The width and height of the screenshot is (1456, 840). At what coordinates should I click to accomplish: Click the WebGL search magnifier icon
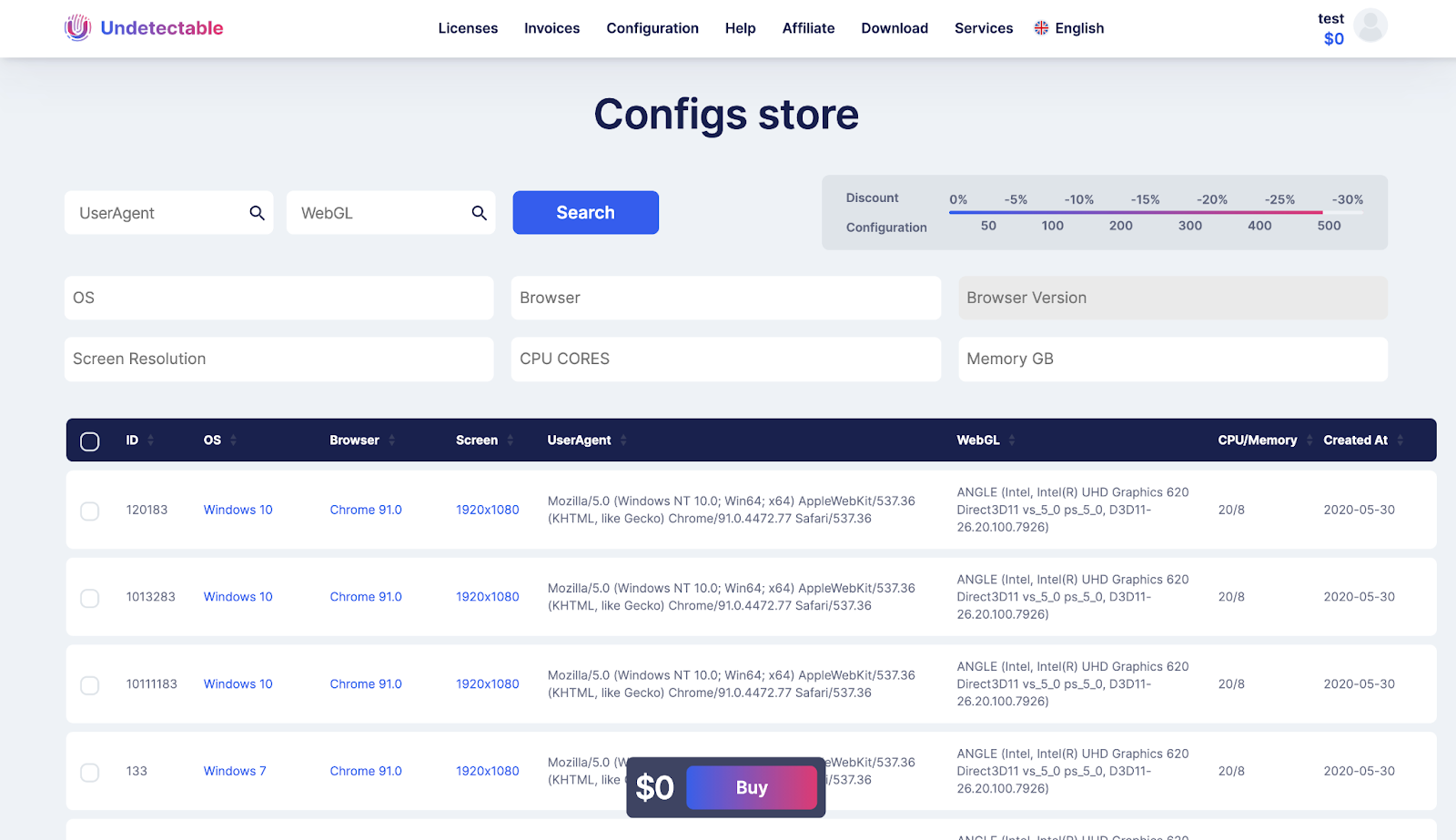tap(479, 213)
